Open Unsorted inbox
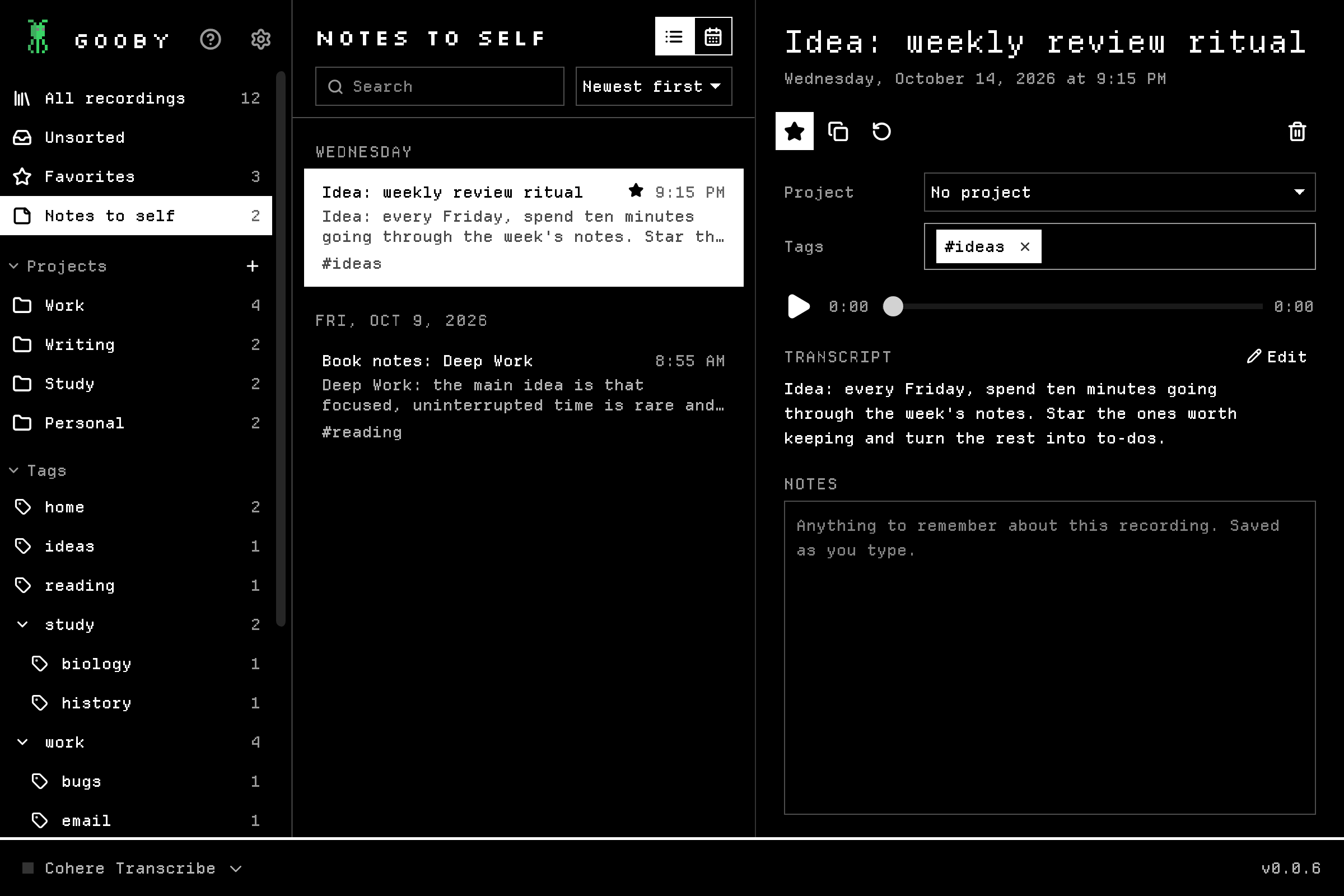The image size is (1344, 896). click(136, 137)
